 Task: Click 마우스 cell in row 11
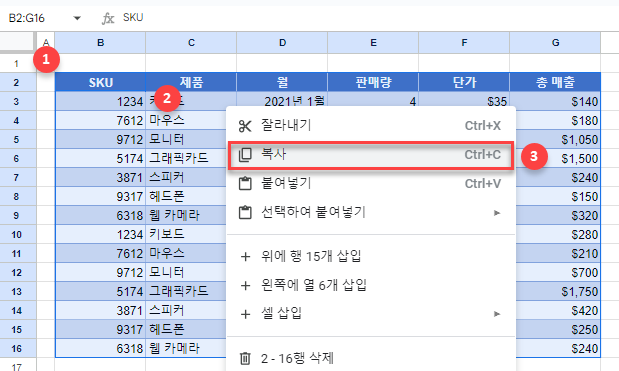pyautogui.click(x=186, y=253)
